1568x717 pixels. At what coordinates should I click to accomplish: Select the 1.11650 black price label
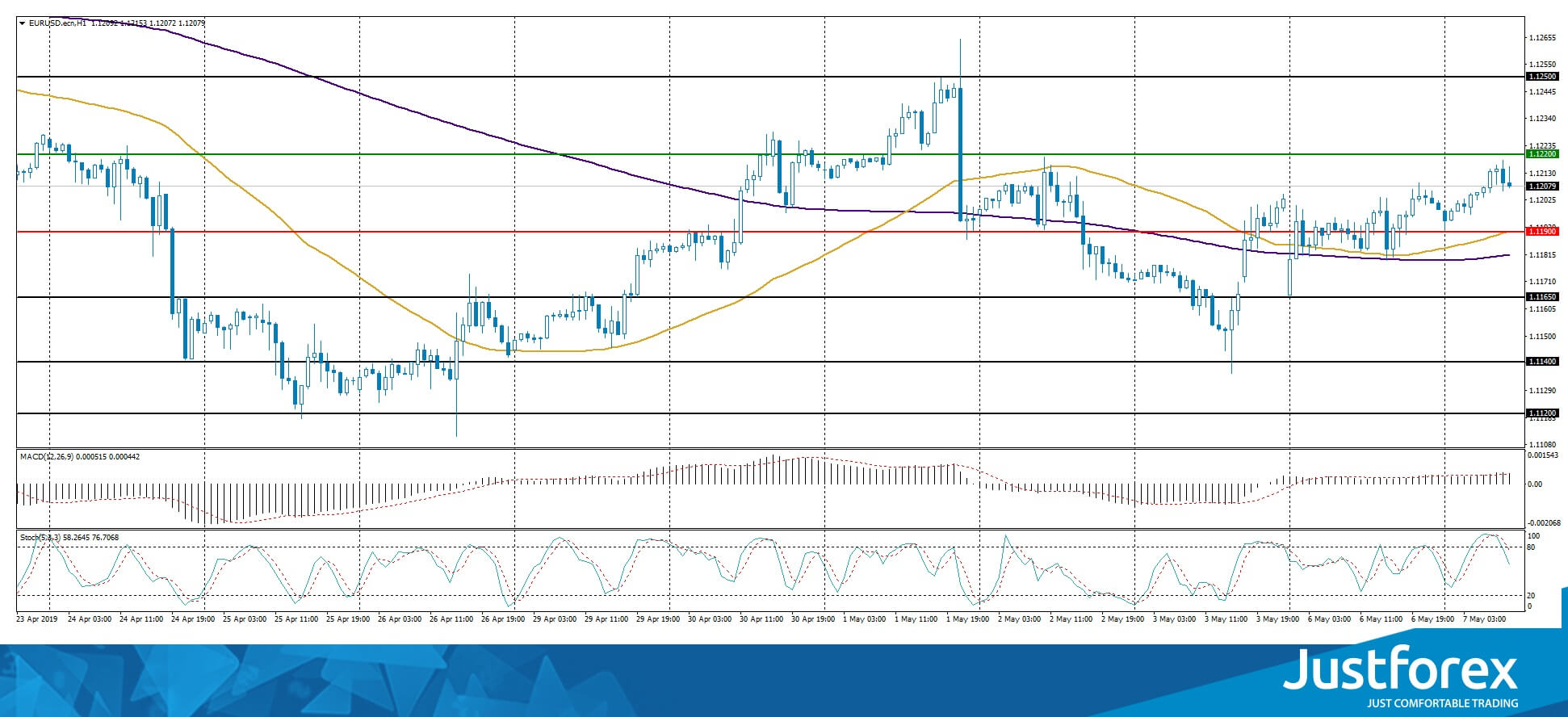[1541, 297]
